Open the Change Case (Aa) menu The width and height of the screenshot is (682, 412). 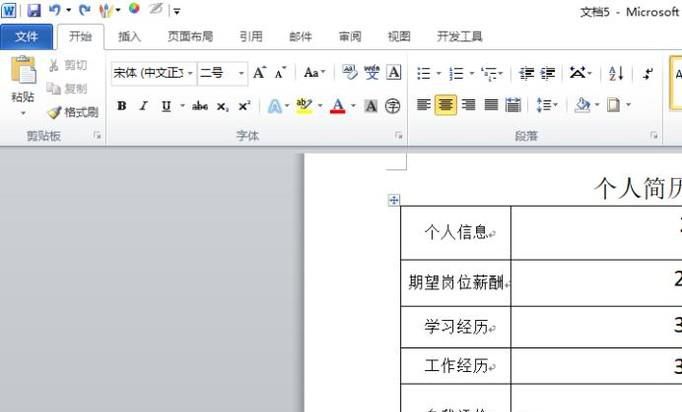(314, 73)
